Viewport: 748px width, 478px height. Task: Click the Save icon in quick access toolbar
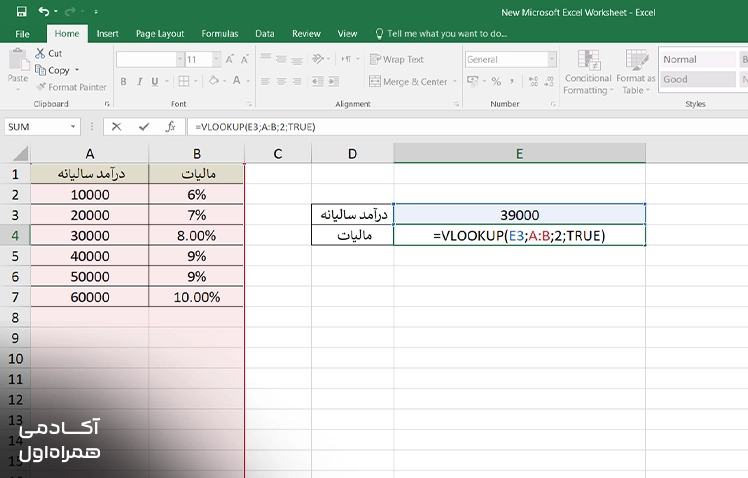[21, 11]
